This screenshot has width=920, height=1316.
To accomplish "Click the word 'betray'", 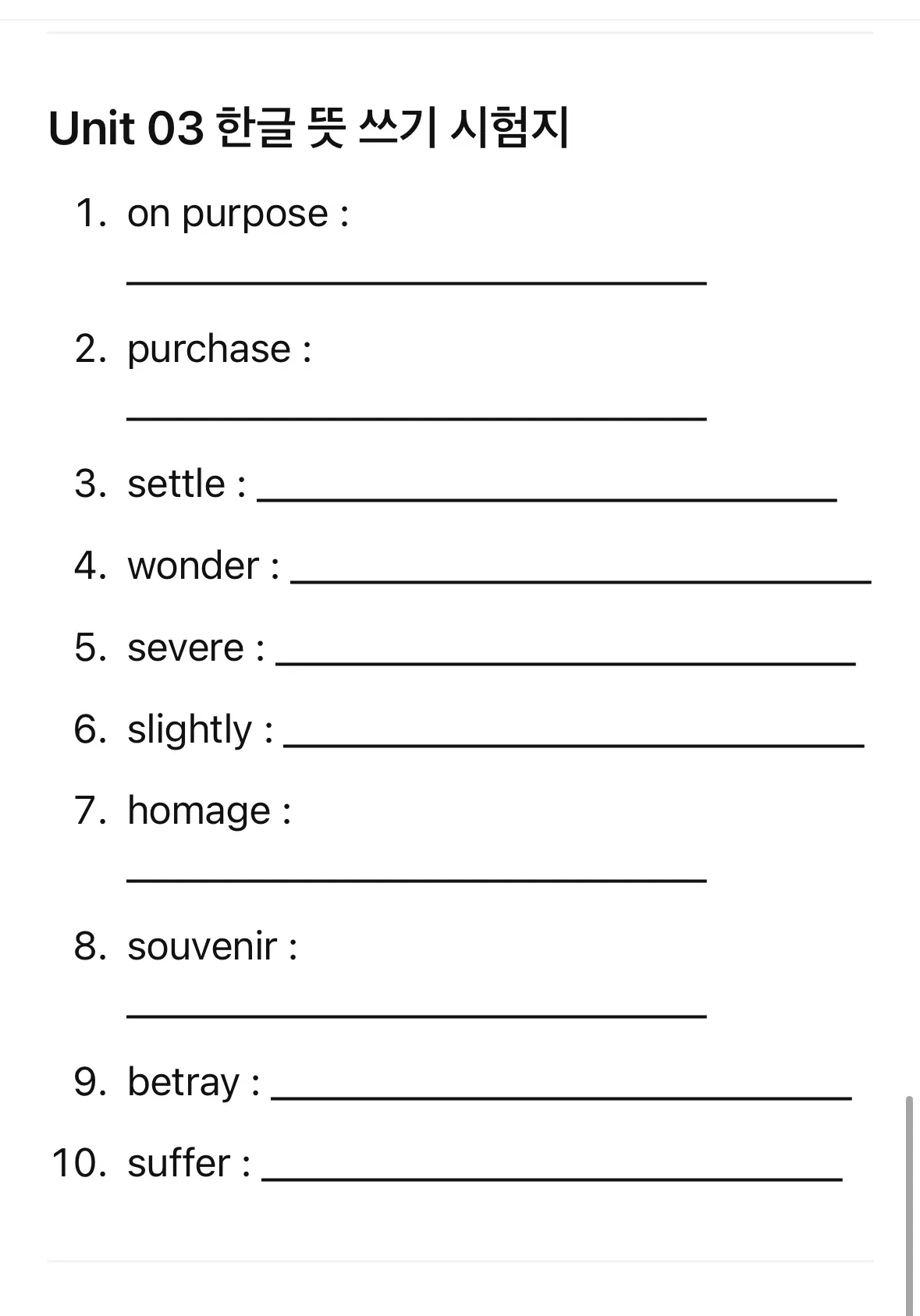I will pyautogui.click(x=183, y=1083).
